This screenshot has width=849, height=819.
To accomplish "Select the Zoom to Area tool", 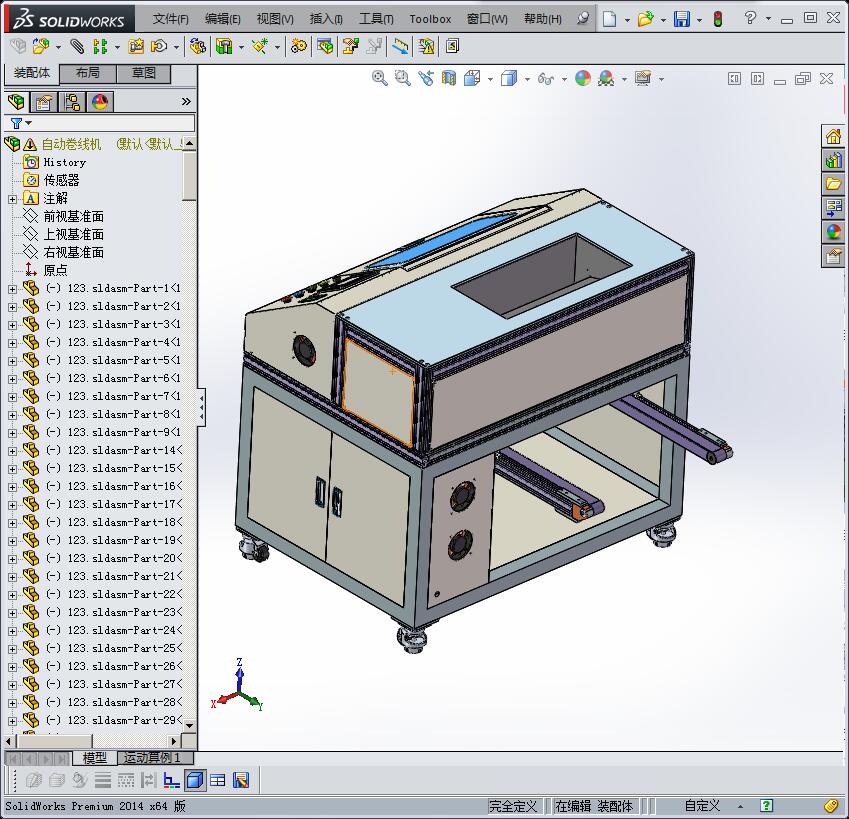I will click(x=404, y=78).
